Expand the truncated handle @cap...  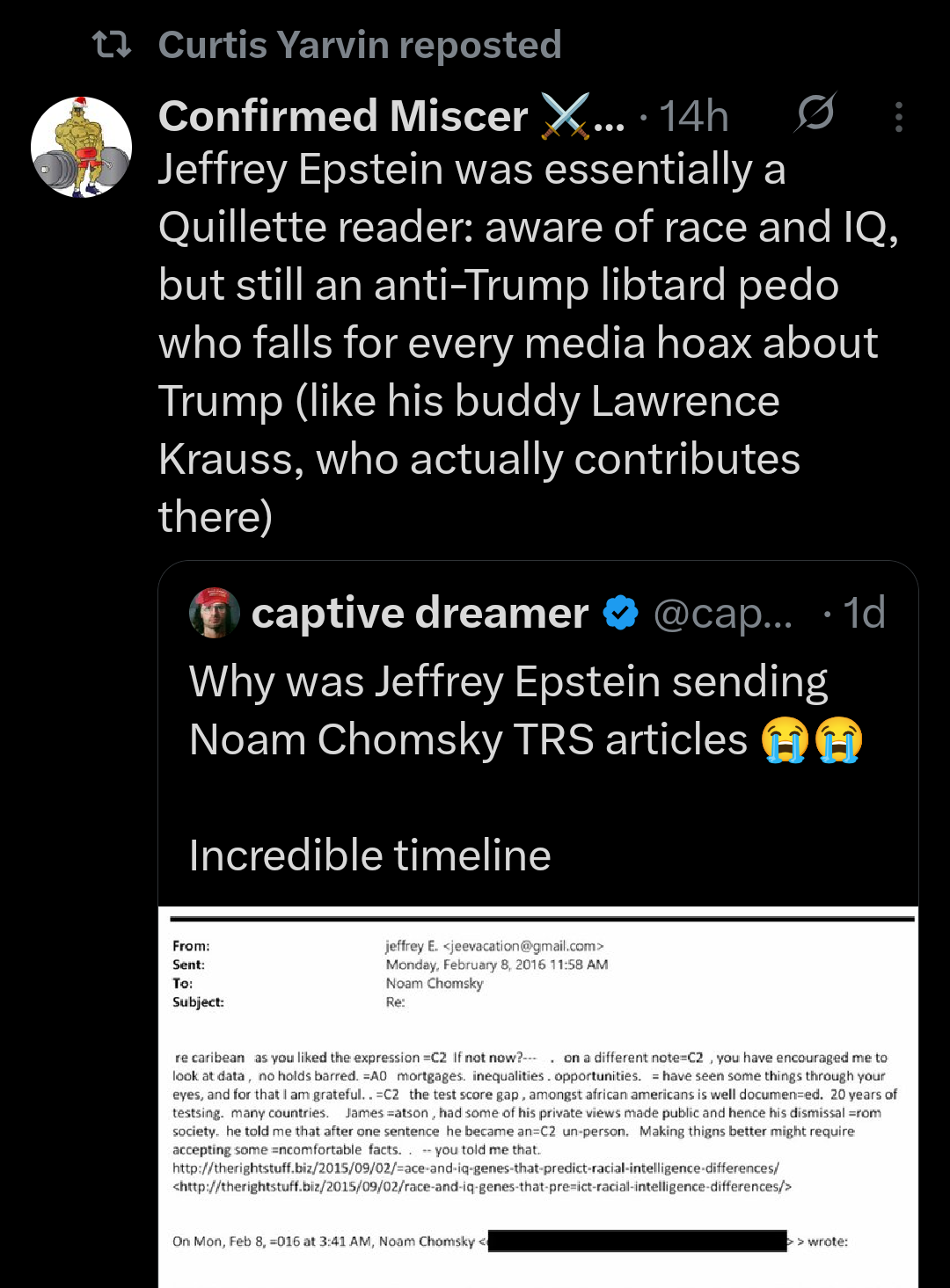click(x=721, y=613)
